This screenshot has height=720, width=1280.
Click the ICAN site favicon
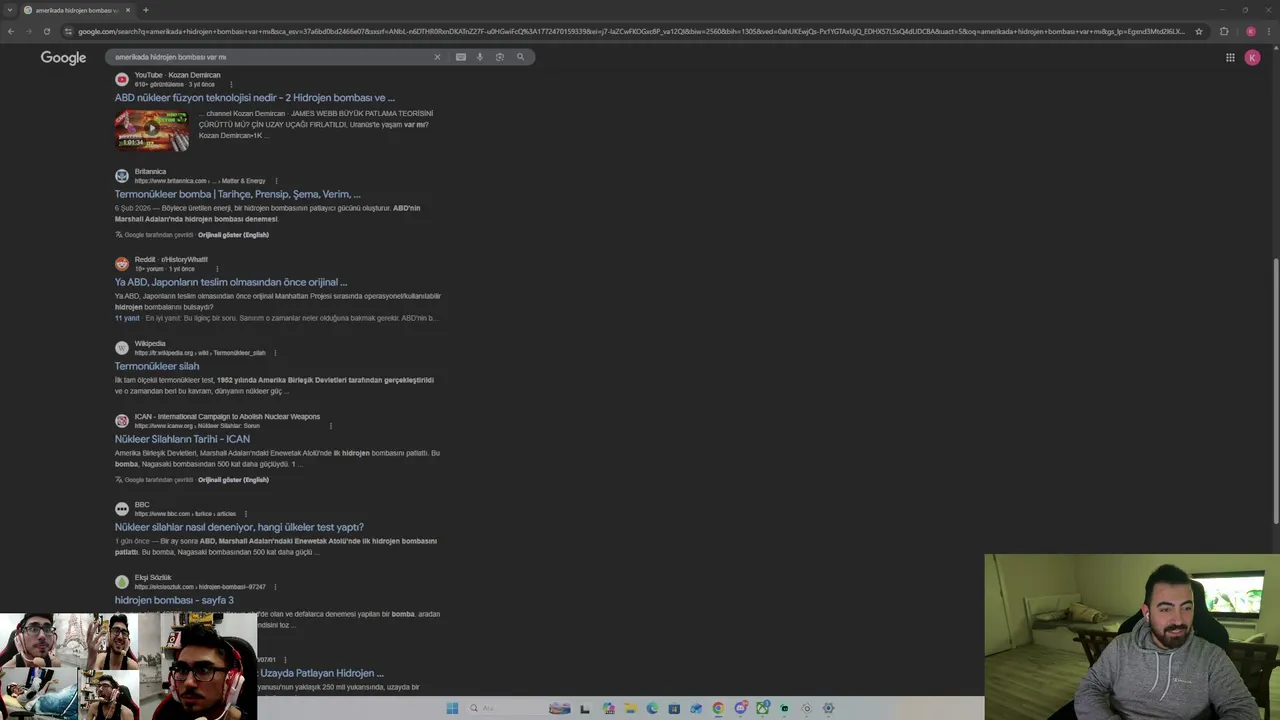coord(122,421)
